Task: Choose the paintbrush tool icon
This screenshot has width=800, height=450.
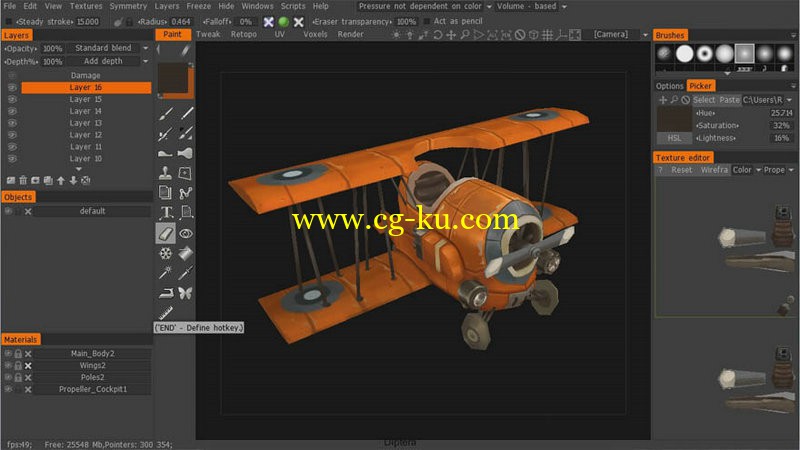Action: (165, 113)
